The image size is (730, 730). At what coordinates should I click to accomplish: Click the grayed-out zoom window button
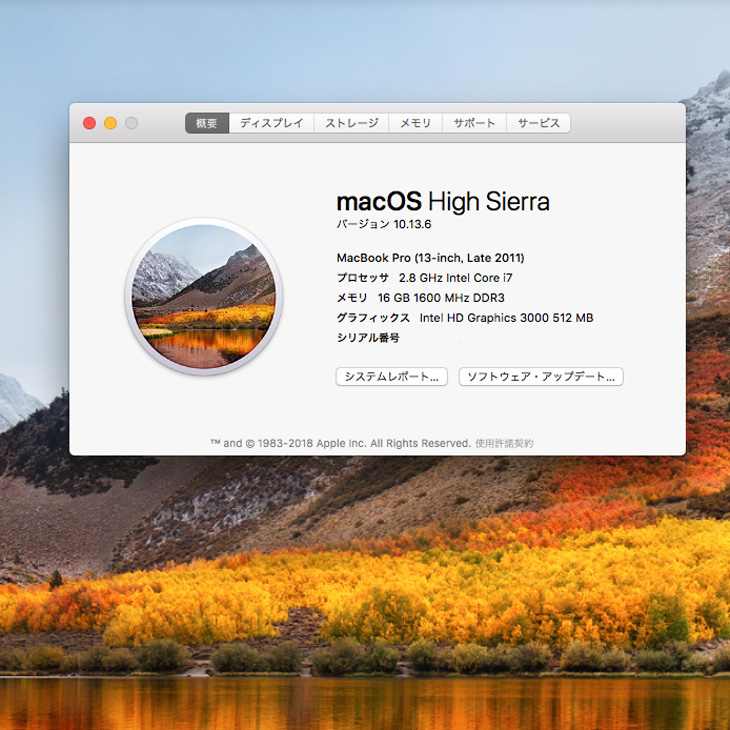click(131, 123)
